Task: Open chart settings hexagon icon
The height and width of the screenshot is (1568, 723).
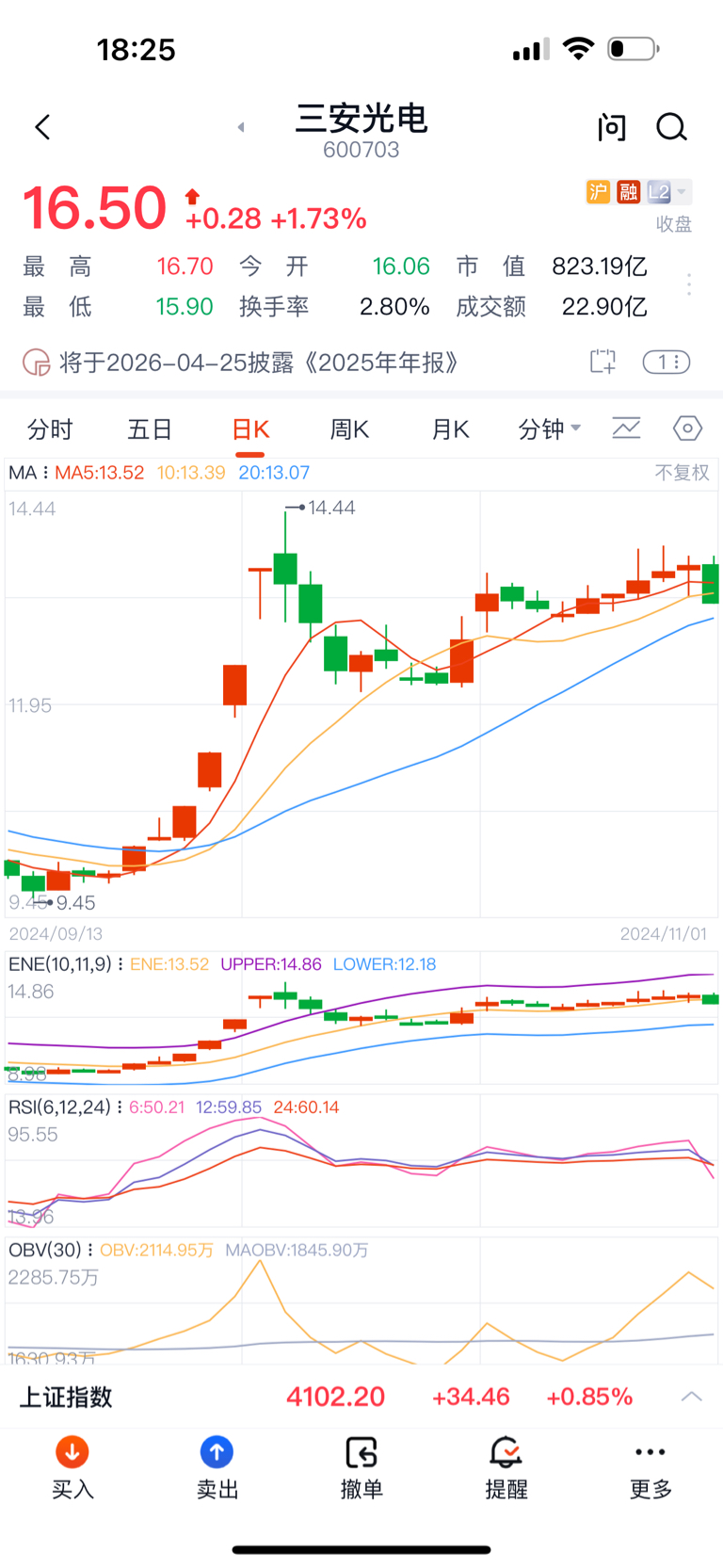Action: tap(687, 428)
